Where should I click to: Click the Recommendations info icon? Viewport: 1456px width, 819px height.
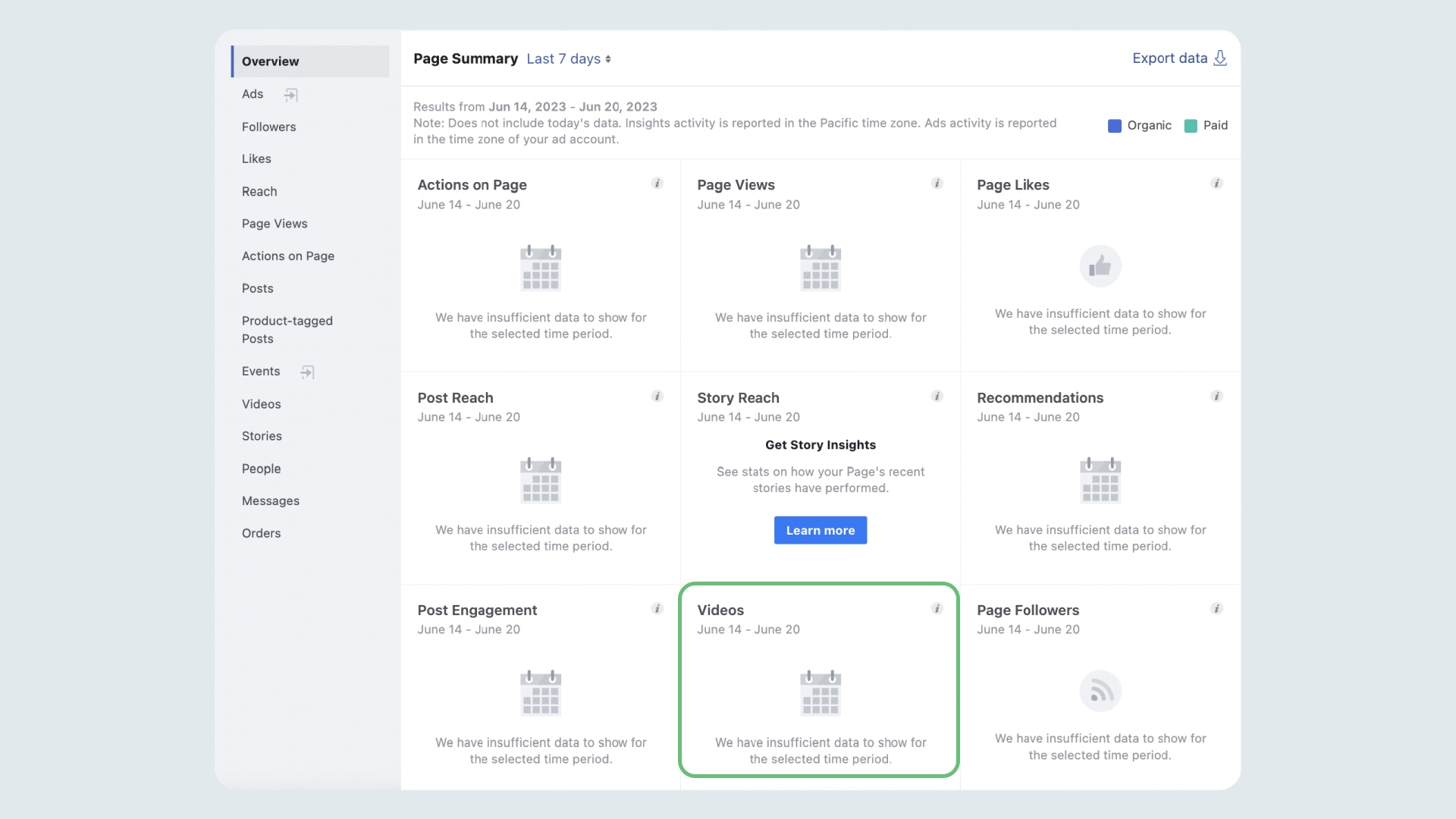coord(1216,396)
